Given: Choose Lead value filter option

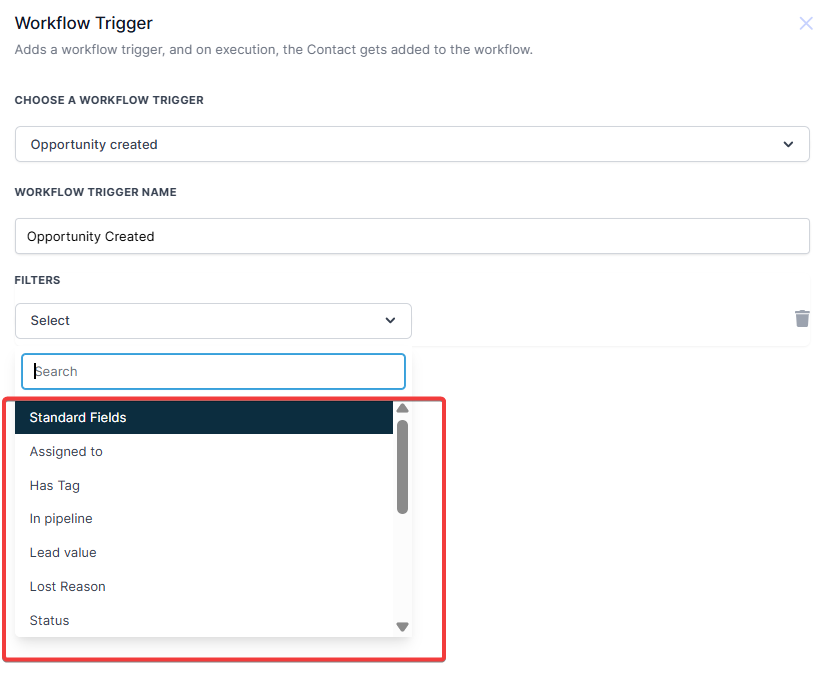Looking at the screenshot, I should point(204,553).
